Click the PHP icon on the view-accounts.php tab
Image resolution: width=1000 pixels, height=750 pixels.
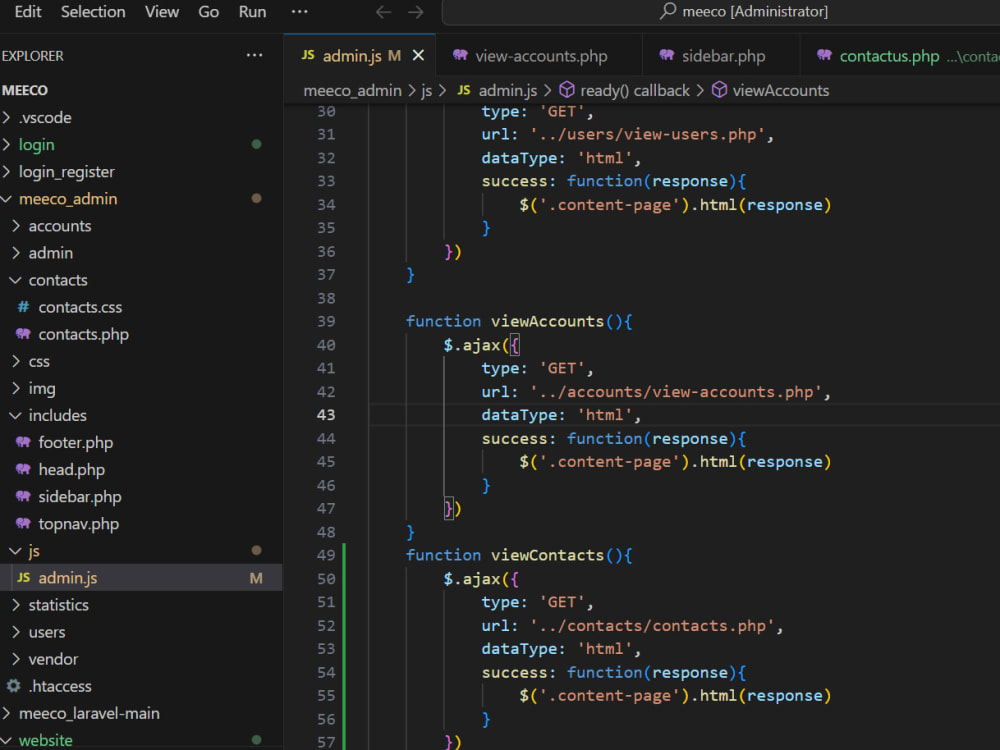point(460,55)
